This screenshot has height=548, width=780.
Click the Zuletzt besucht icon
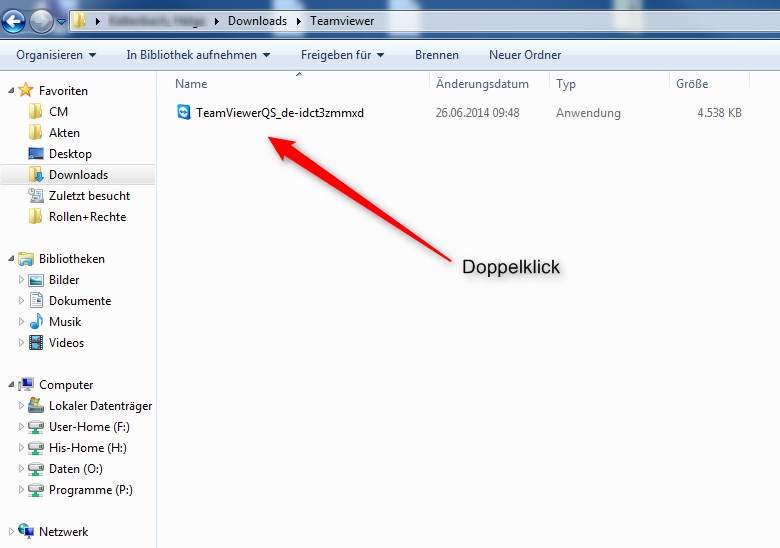click(36, 195)
